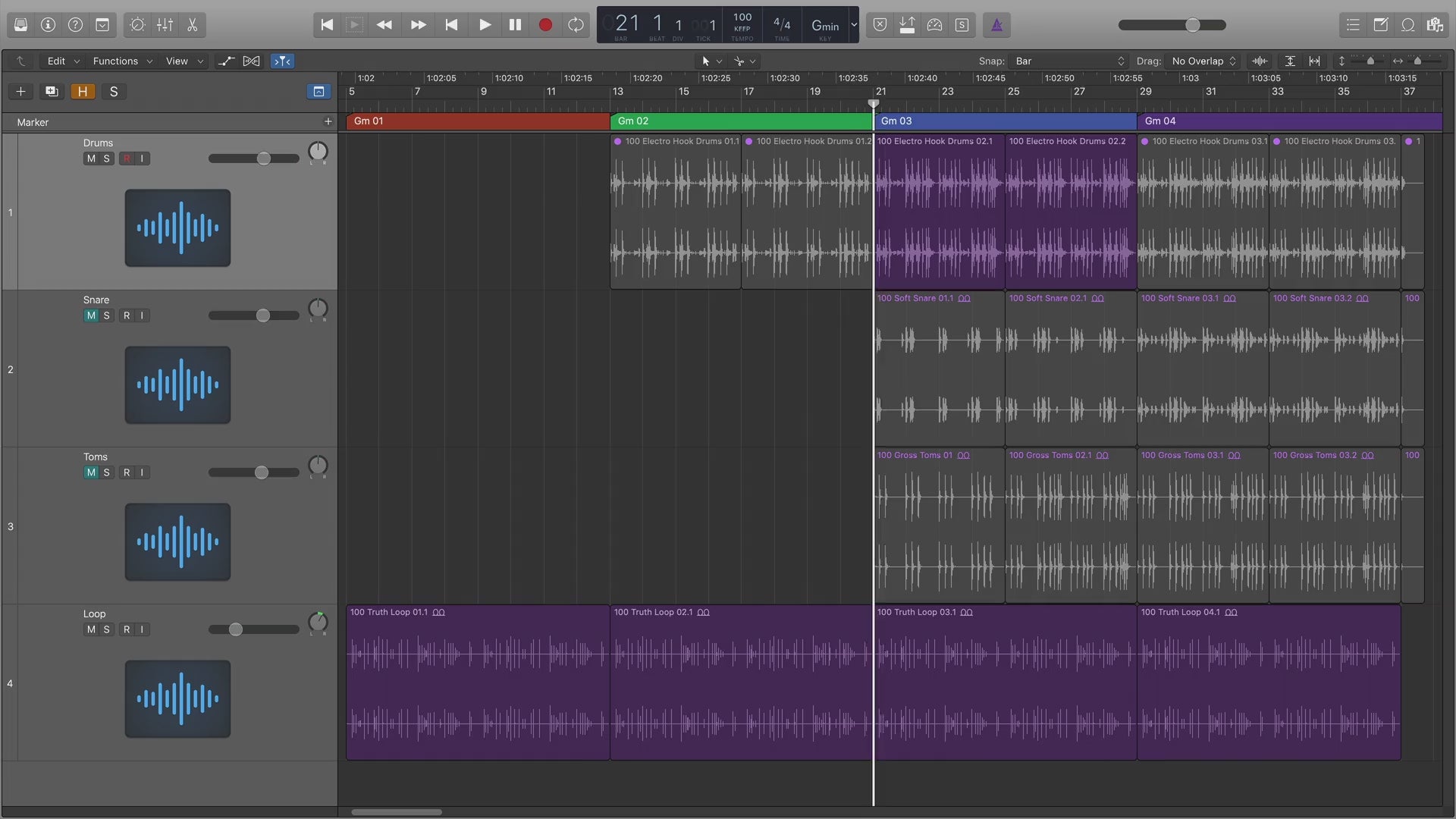
Task: Open the Editors scissors icon
Action: click(x=192, y=25)
